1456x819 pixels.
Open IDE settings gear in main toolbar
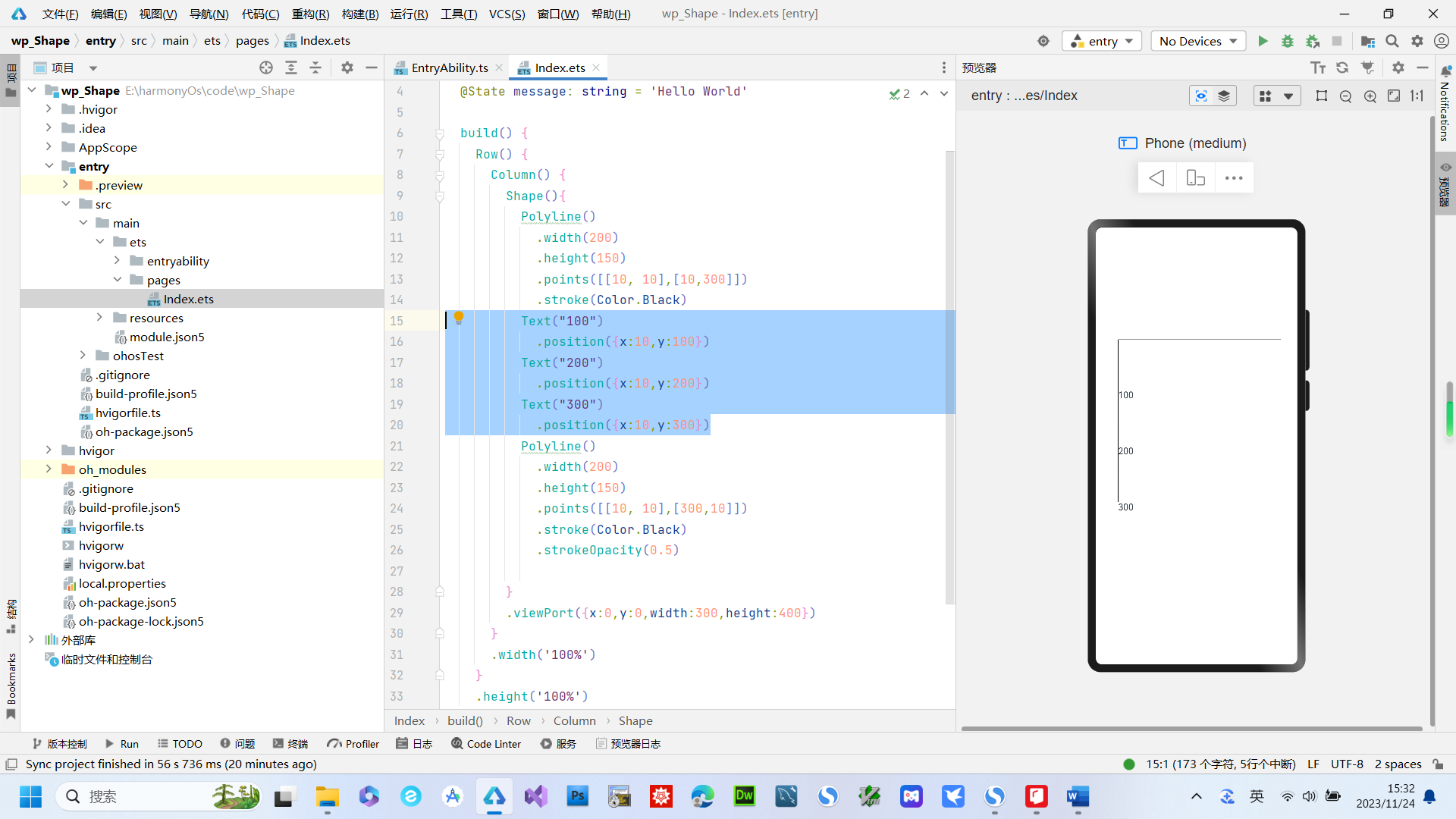(1417, 41)
